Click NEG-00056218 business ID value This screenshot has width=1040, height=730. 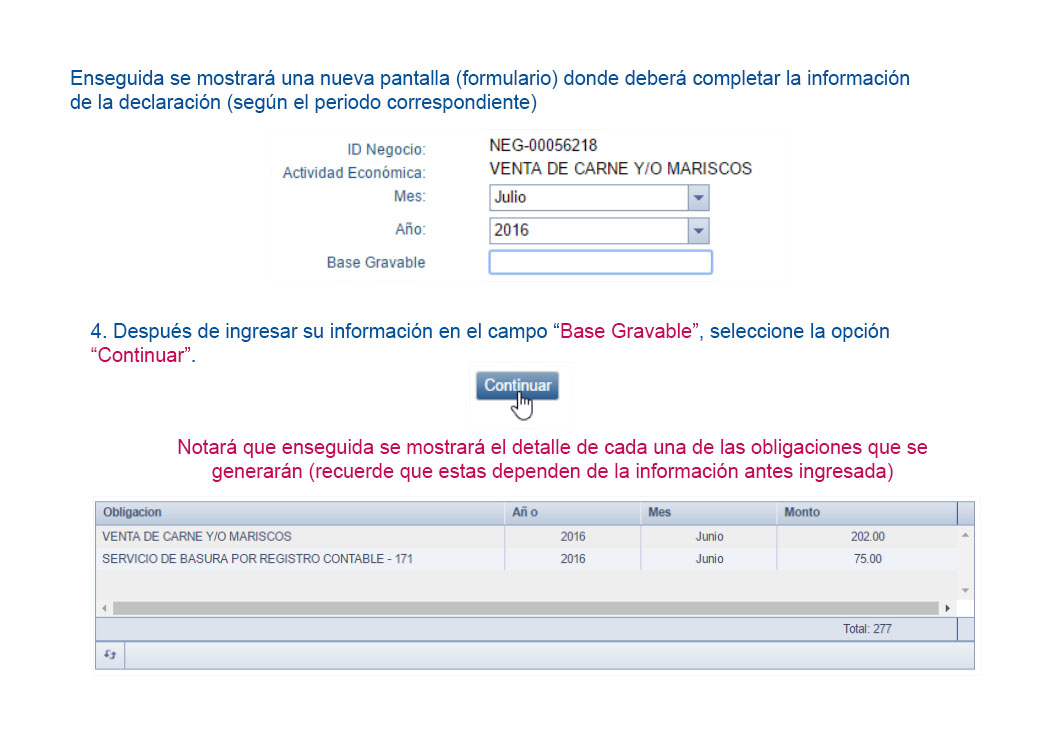point(543,145)
